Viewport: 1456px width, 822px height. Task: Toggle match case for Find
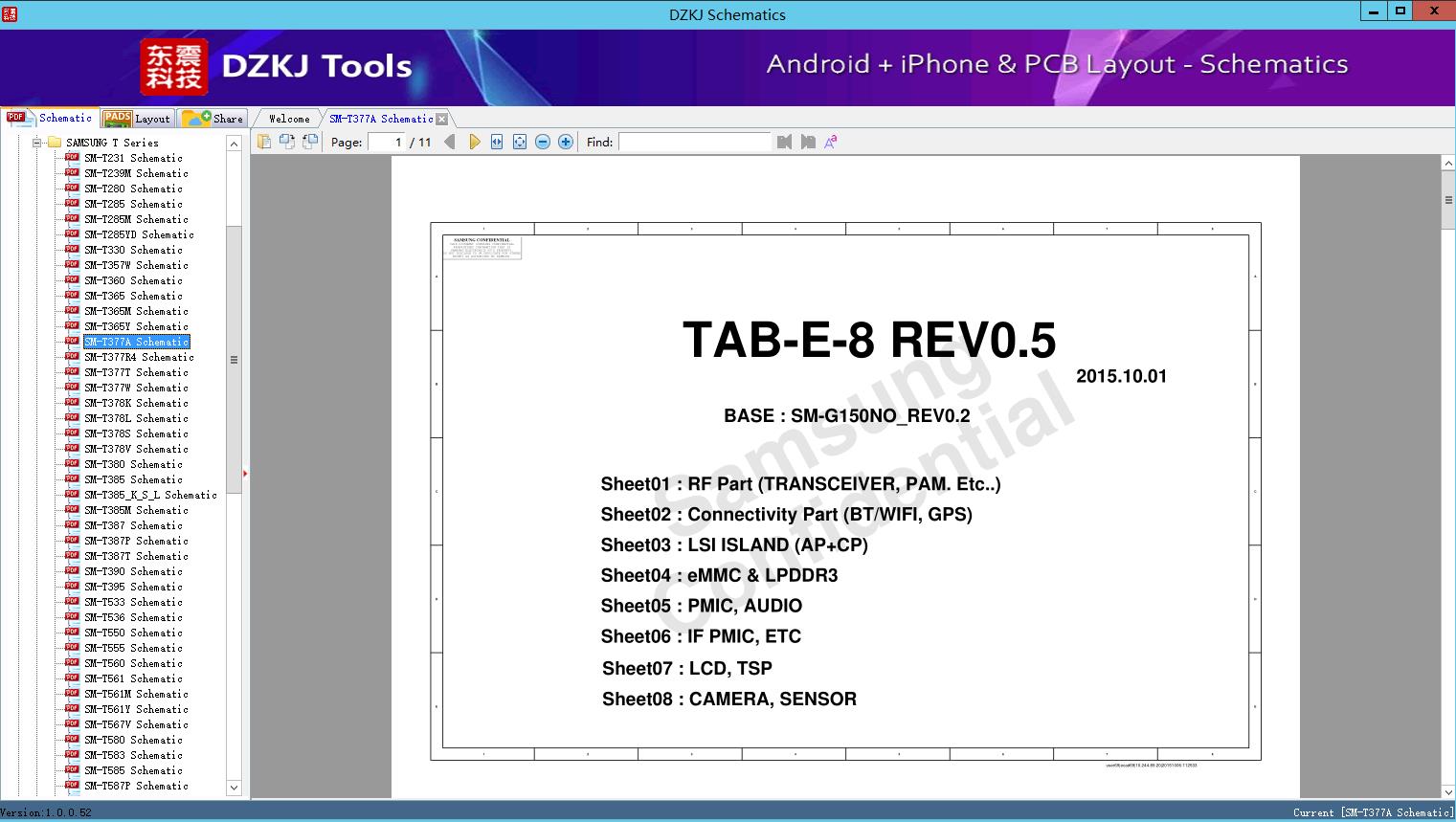[831, 142]
